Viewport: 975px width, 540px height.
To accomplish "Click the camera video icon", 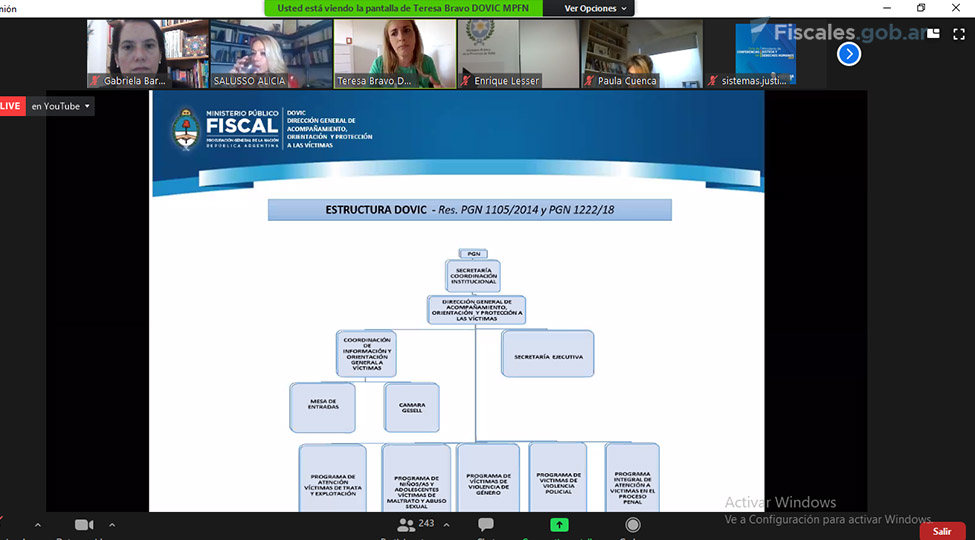I will 84,525.
